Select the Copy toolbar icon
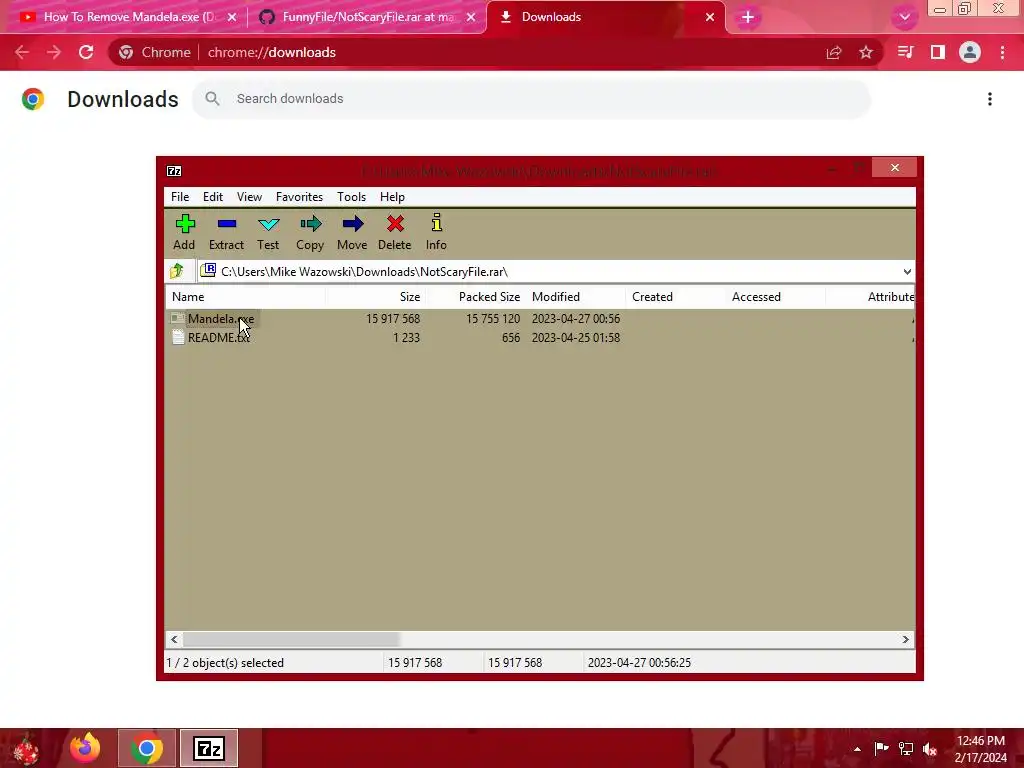This screenshot has width=1024, height=768. click(310, 232)
